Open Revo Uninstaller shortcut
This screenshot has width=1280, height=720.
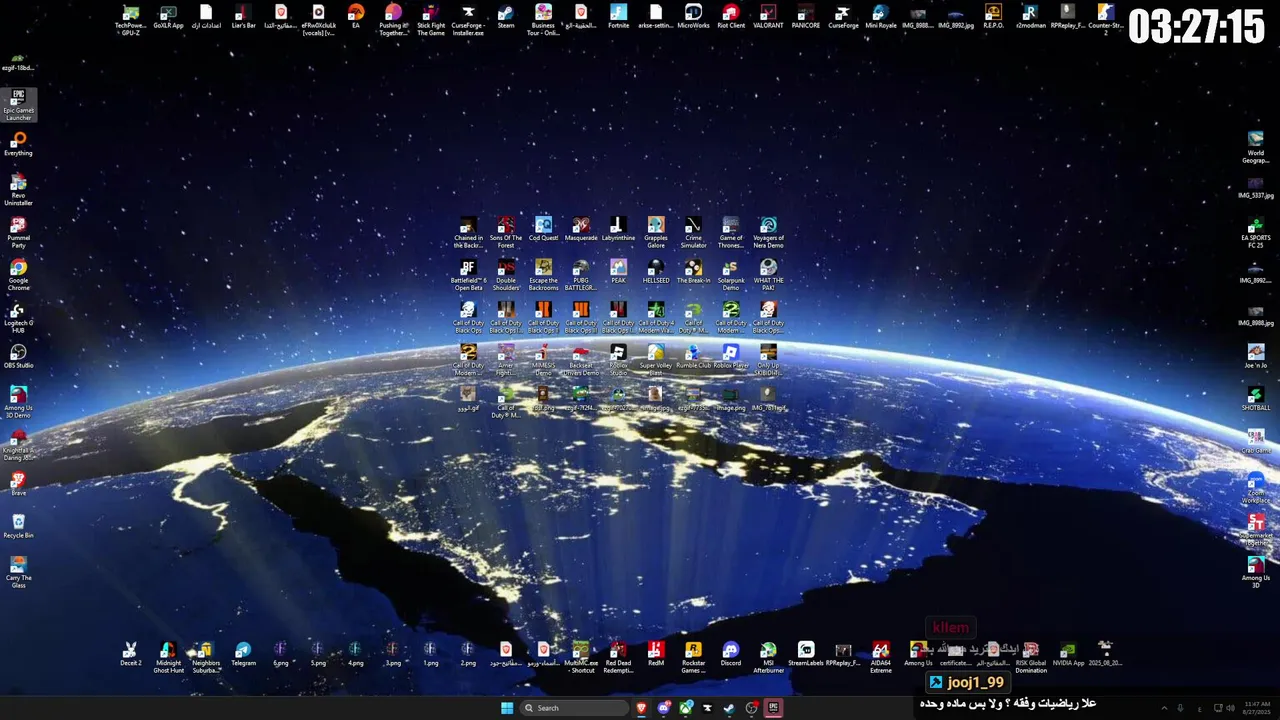(x=18, y=190)
